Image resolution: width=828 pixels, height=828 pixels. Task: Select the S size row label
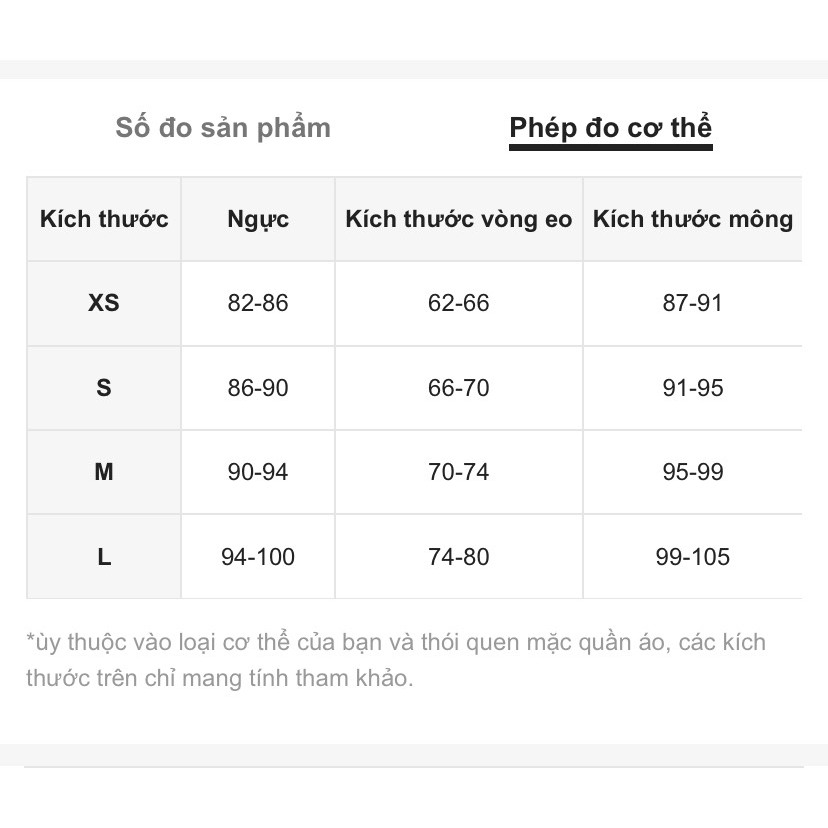click(x=104, y=388)
